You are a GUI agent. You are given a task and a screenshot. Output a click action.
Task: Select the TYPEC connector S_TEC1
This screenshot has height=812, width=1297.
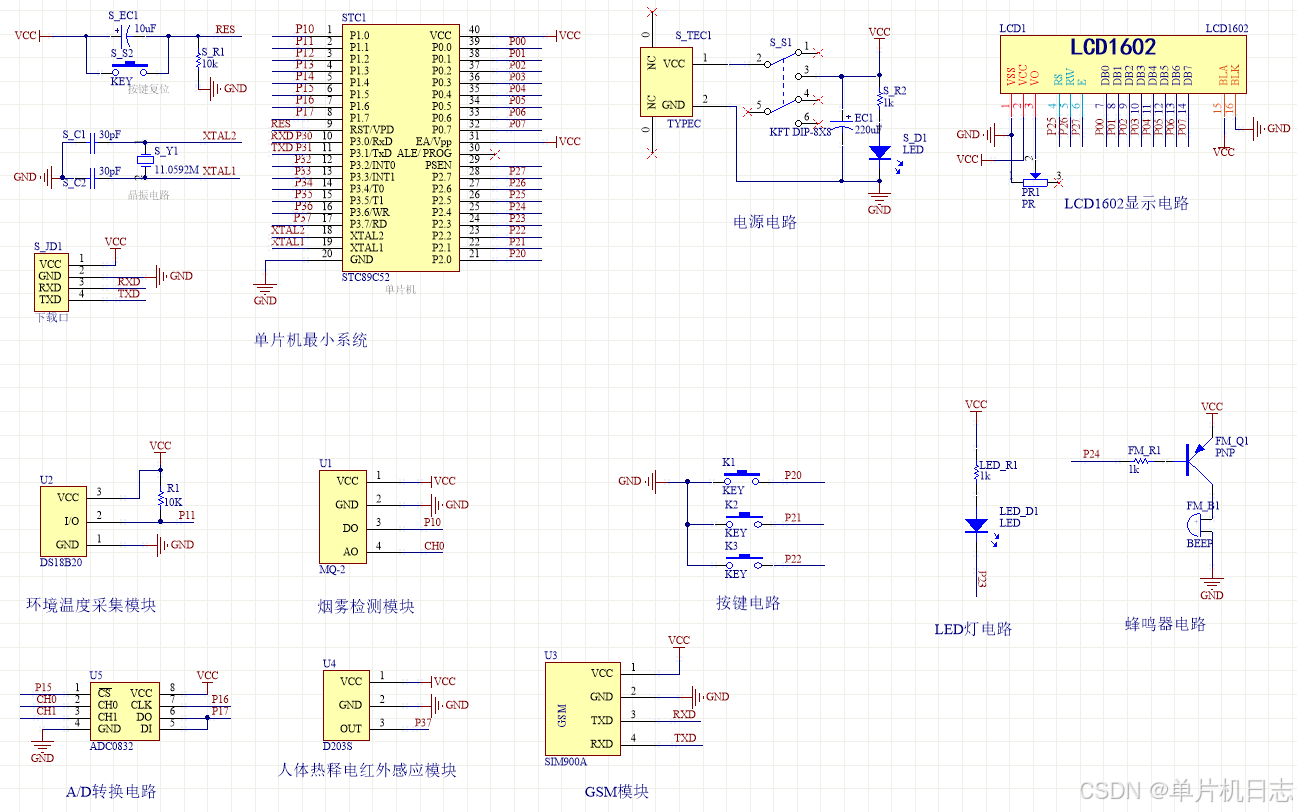pyautogui.click(x=666, y=82)
